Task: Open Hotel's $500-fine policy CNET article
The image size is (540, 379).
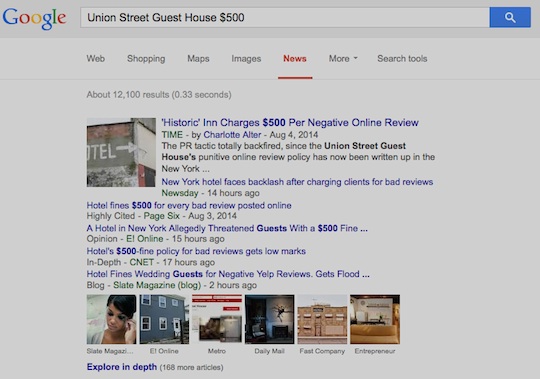Action: (x=196, y=251)
